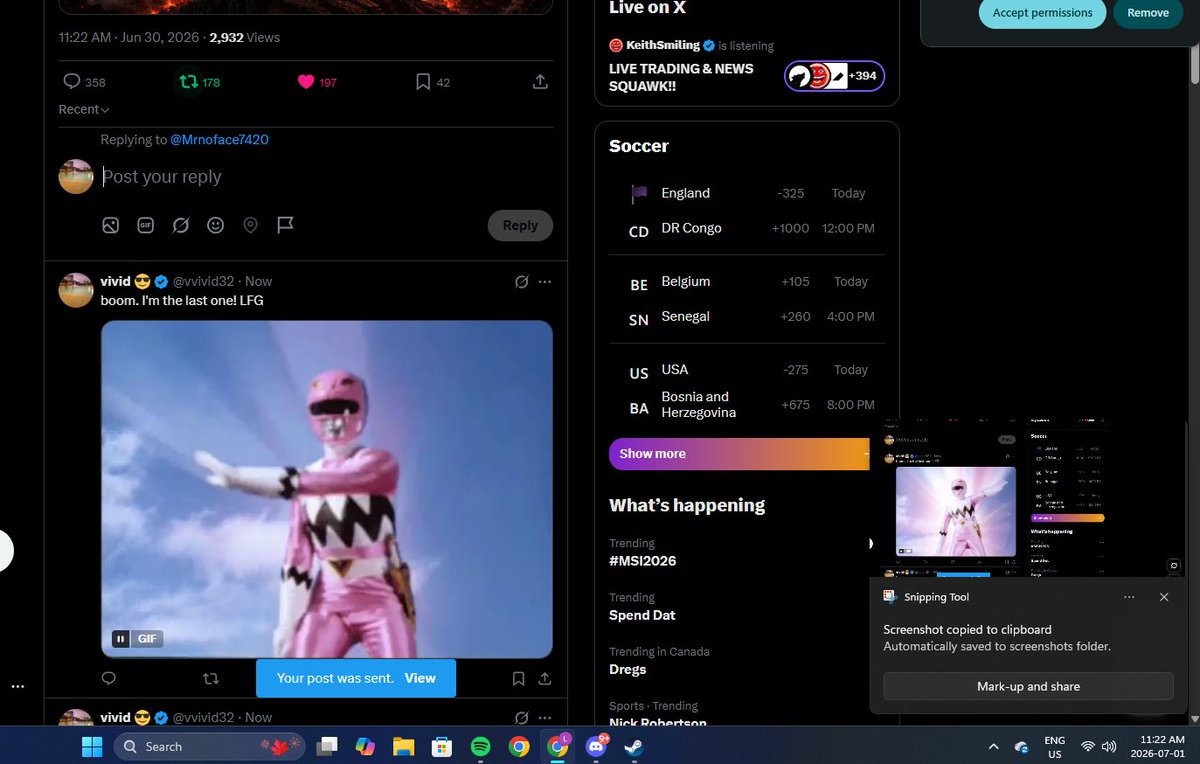
Task: Switch the ENG US input language
Action: [1055, 746]
